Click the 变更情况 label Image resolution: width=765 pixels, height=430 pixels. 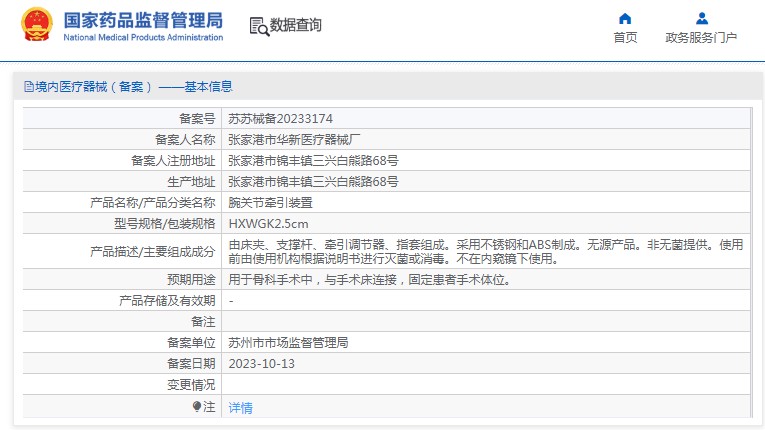tap(191, 385)
